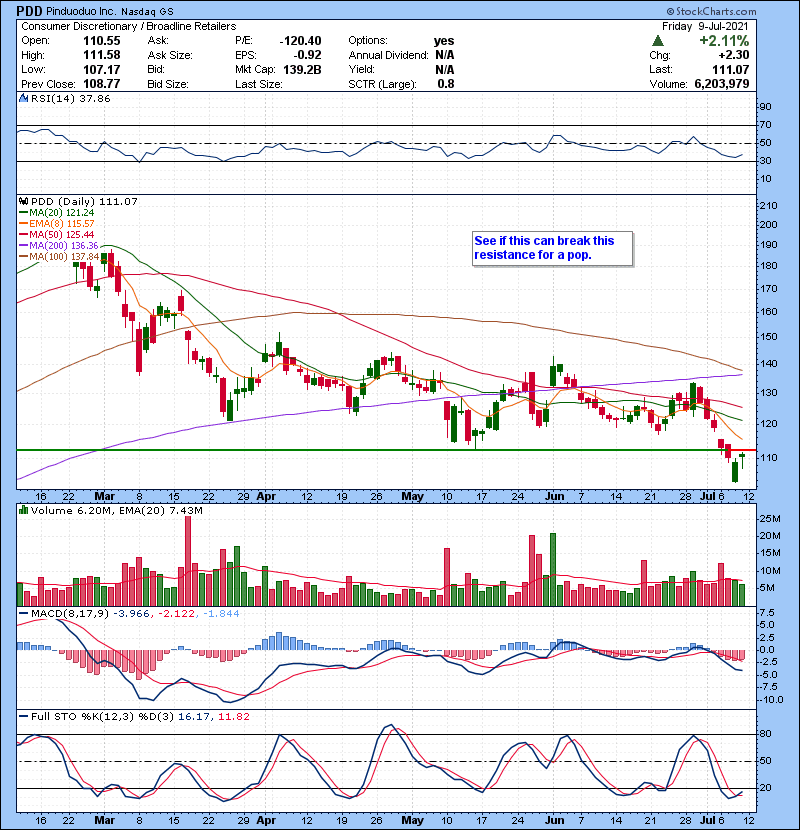
Task: Click the Volume panel bar icon
Action: coord(24,510)
